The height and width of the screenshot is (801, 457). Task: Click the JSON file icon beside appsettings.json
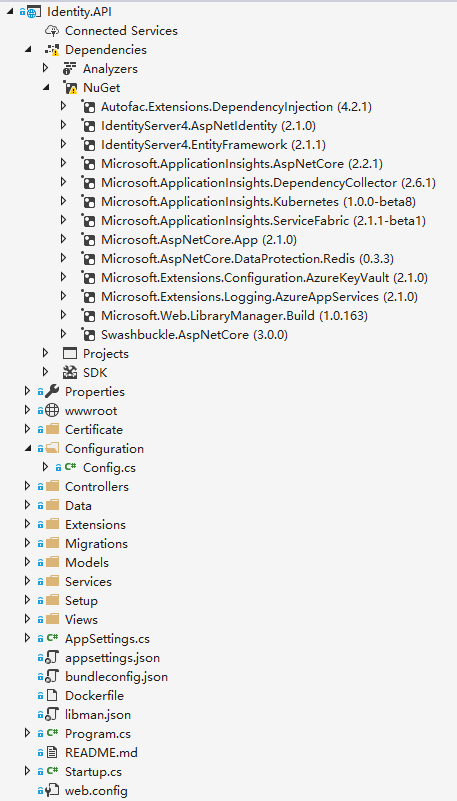pyautogui.click(x=52, y=657)
